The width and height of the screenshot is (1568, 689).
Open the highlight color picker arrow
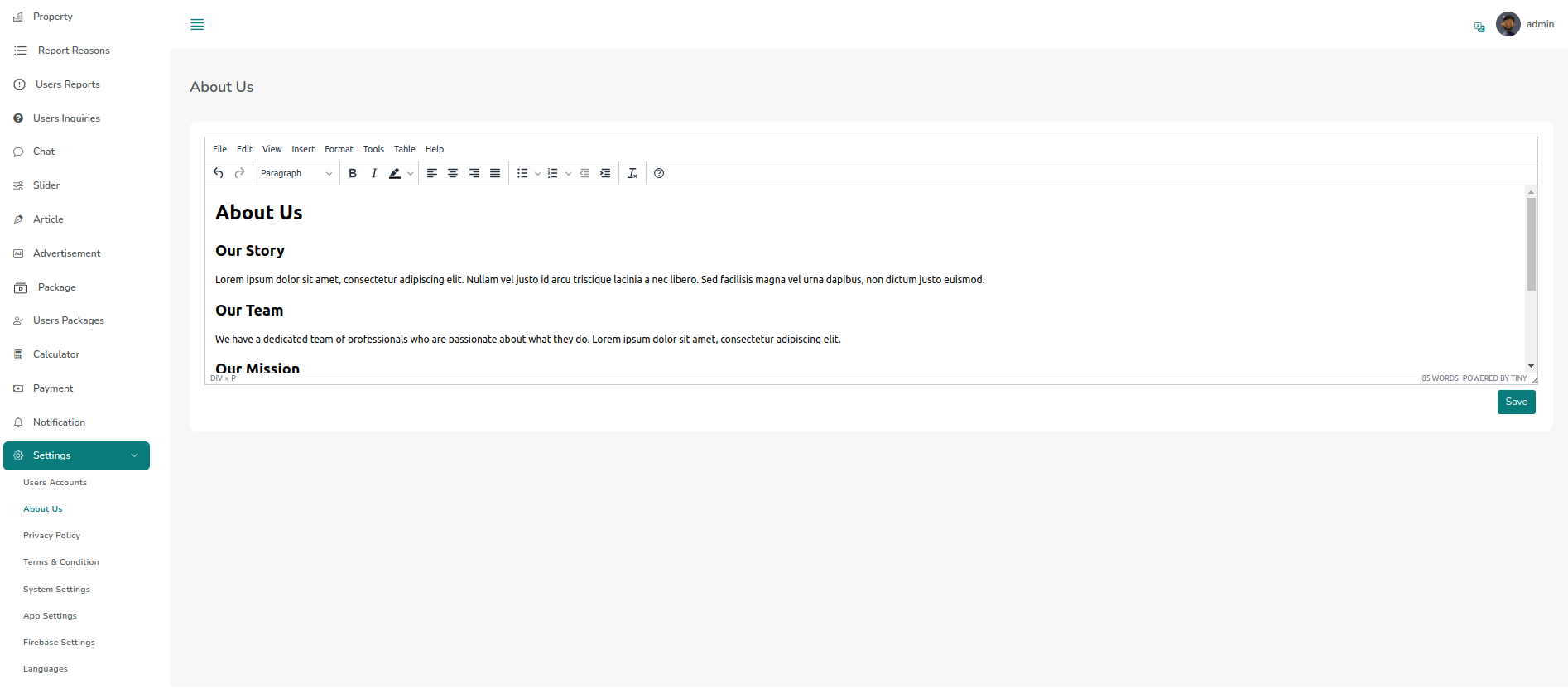410,173
